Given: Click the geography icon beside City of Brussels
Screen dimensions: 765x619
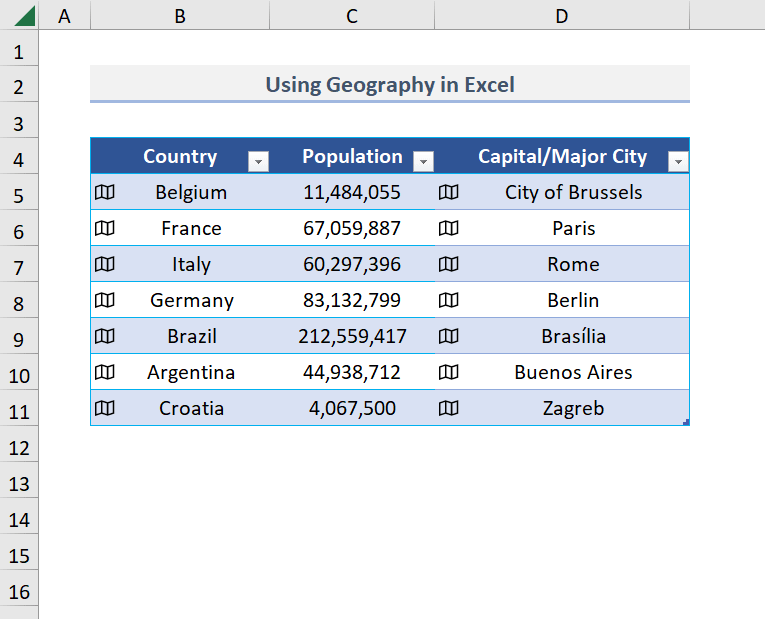Looking at the screenshot, I should click(449, 192).
